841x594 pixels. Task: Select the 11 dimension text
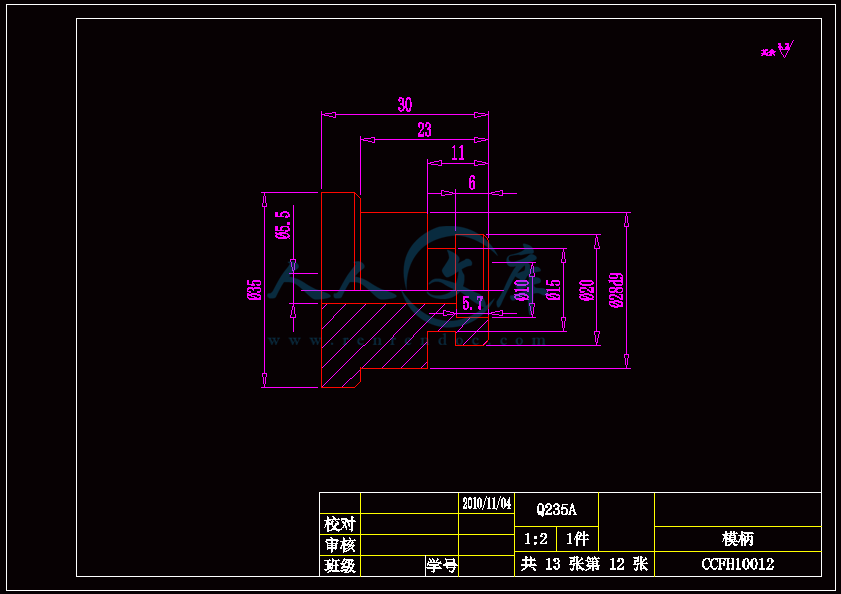[x=458, y=153]
